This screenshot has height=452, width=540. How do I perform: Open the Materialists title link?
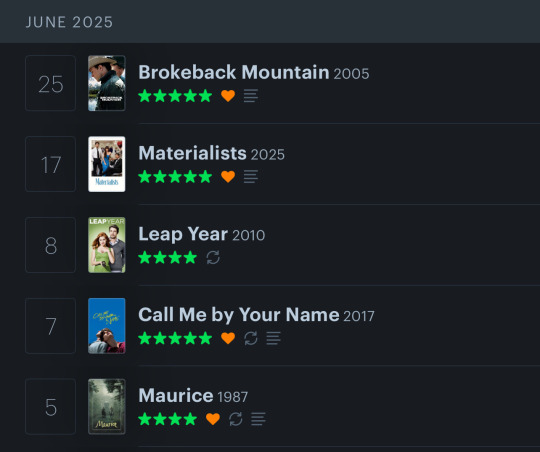pyautogui.click(x=193, y=153)
